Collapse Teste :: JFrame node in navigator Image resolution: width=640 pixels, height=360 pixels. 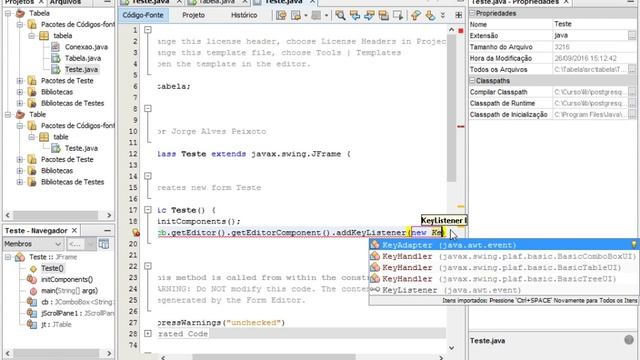point(8,257)
